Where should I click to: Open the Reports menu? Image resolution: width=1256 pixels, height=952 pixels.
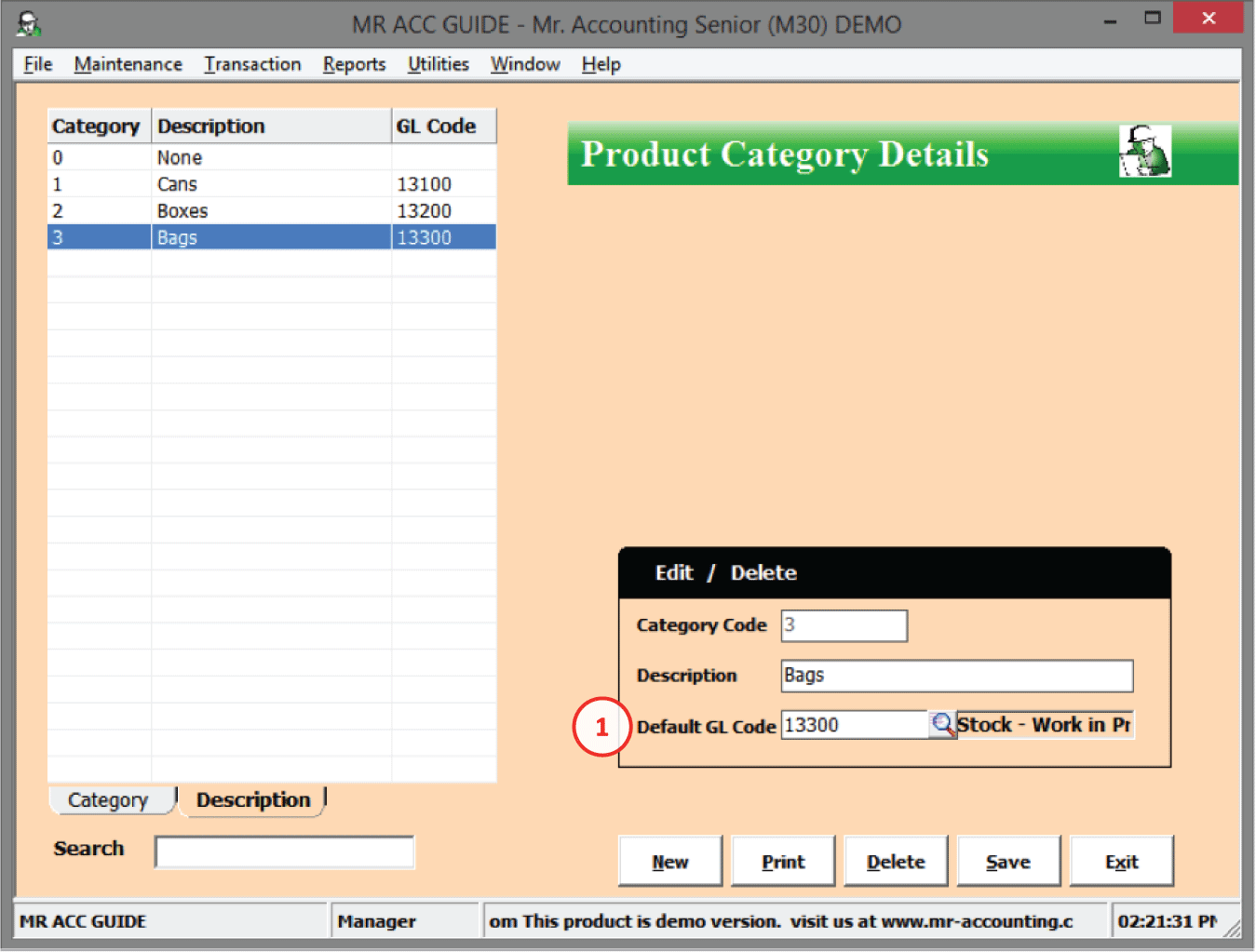coord(354,64)
